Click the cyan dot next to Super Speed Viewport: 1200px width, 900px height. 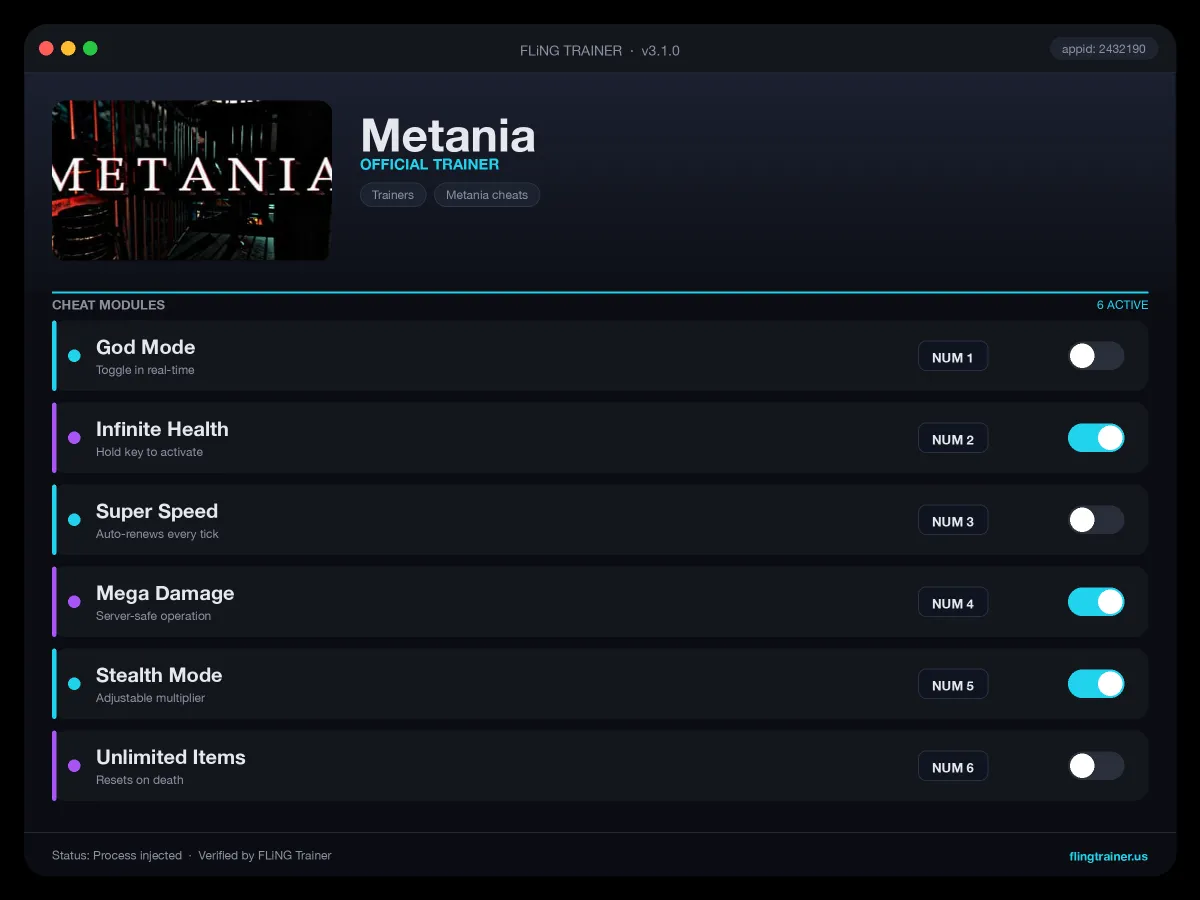(74, 520)
